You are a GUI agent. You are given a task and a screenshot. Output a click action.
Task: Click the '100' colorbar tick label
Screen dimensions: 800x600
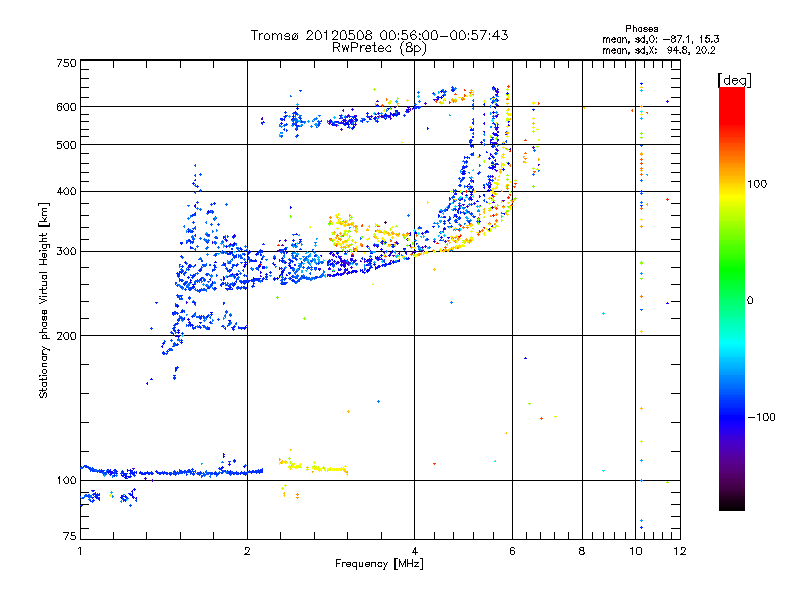[757, 184]
